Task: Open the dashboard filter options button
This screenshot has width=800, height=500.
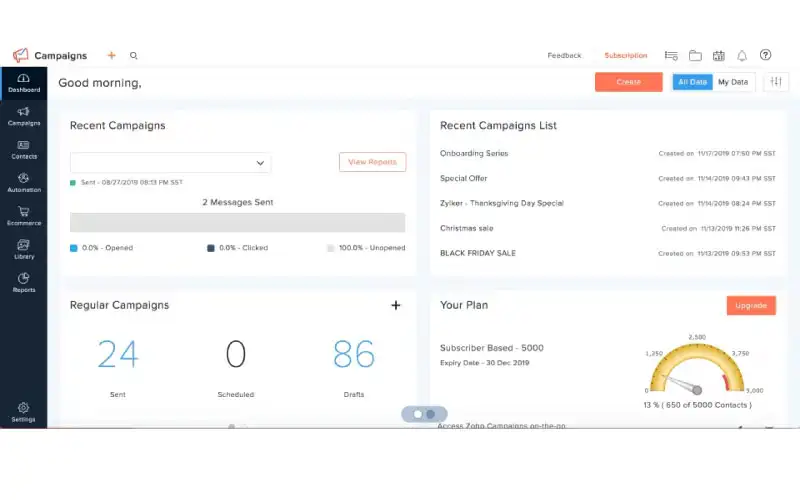Action: tap(775, 82)
